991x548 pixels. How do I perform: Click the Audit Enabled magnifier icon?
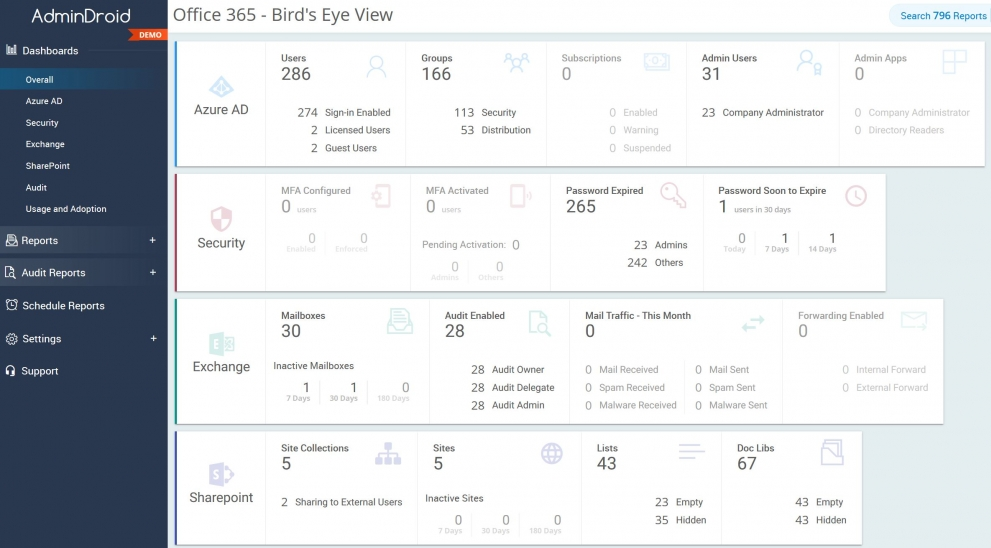[539, 323]
